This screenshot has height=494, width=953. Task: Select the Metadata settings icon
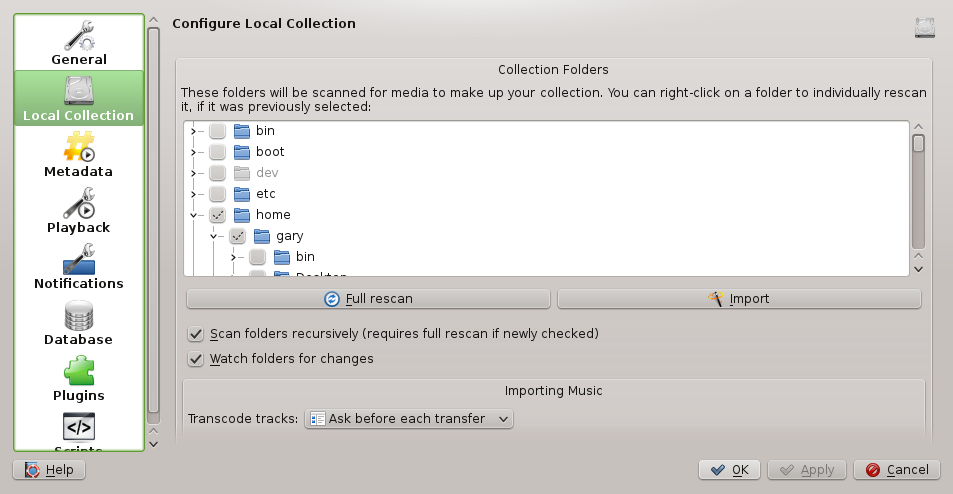pos(79,146)
